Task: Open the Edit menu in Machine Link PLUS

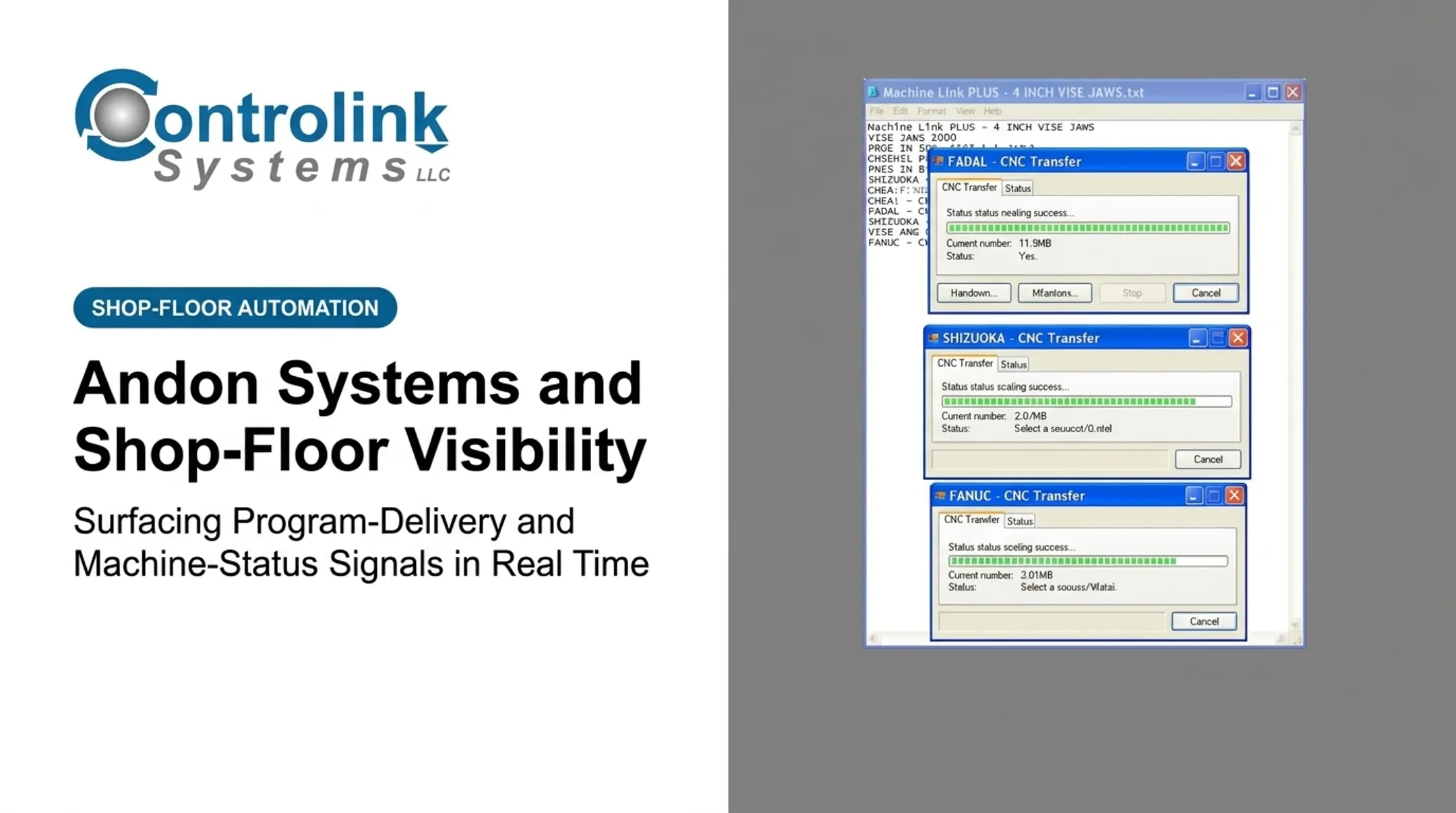Action: click(x=901, y=111)
